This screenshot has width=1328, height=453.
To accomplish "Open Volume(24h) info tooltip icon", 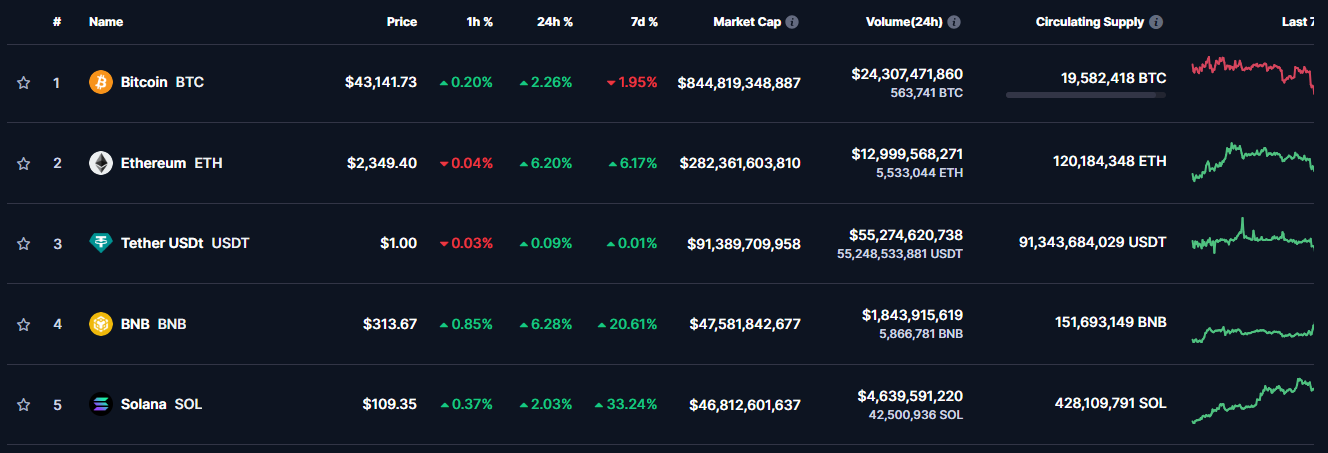I will [954, 22].
